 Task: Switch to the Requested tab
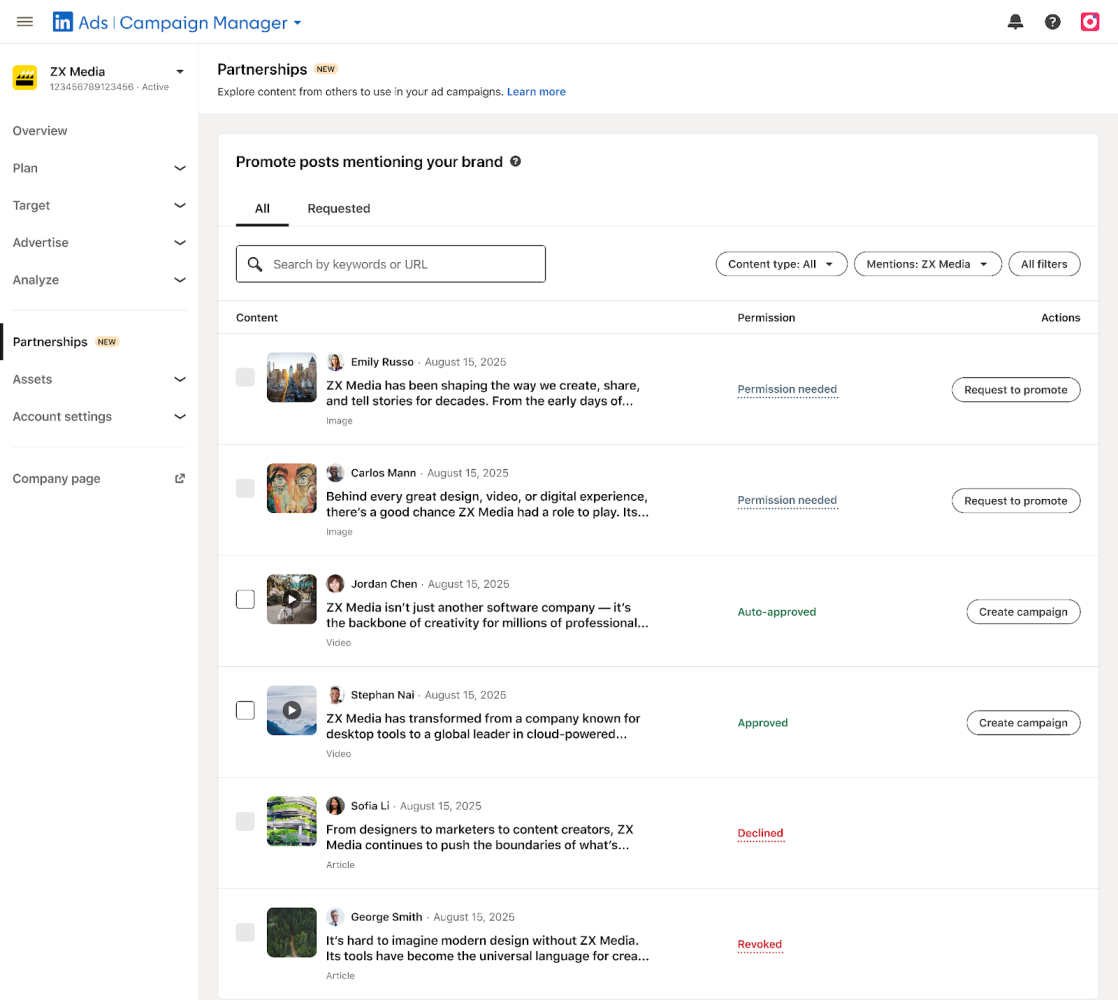tap(338, 208)
